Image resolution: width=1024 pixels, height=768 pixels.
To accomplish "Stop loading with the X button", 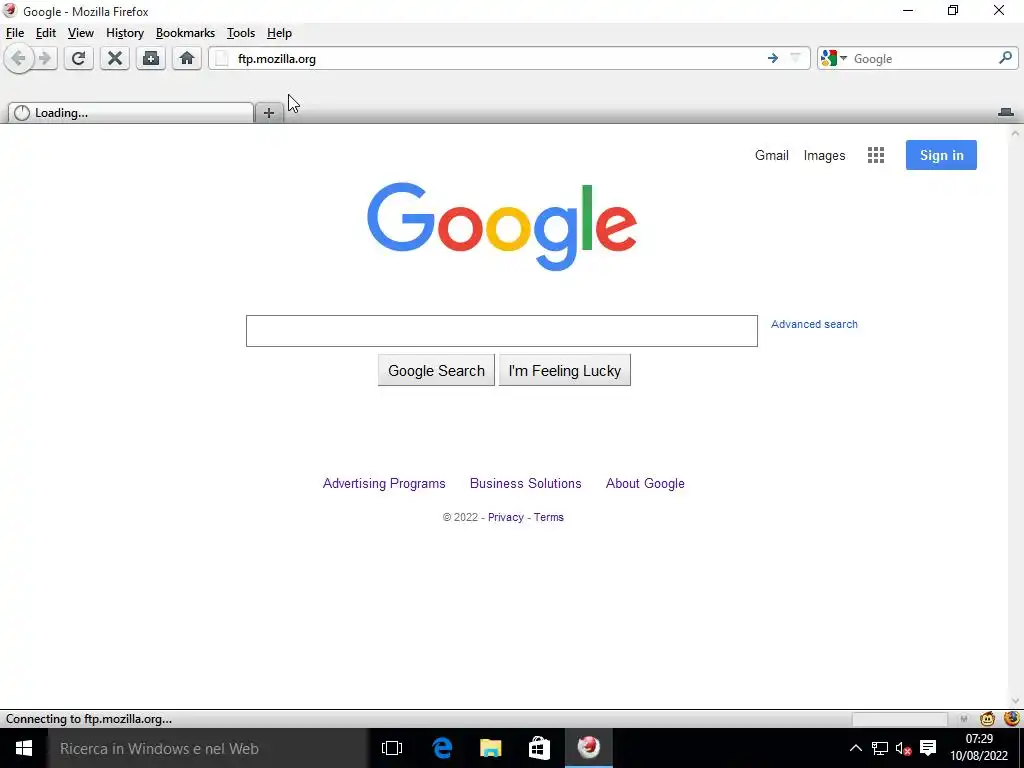I will [115, 59].
